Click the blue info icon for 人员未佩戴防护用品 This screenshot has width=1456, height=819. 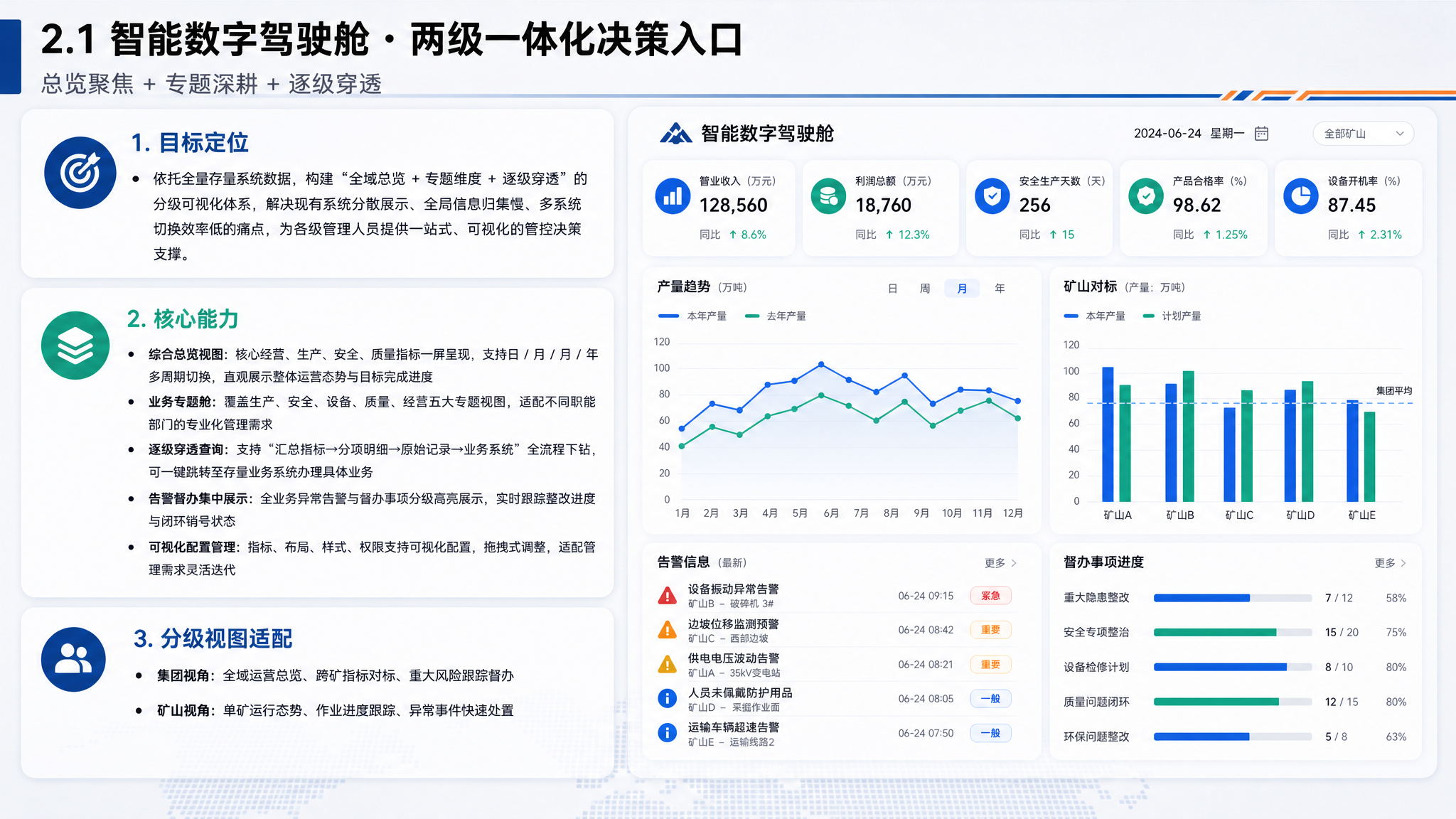click(x=667, y=698)
